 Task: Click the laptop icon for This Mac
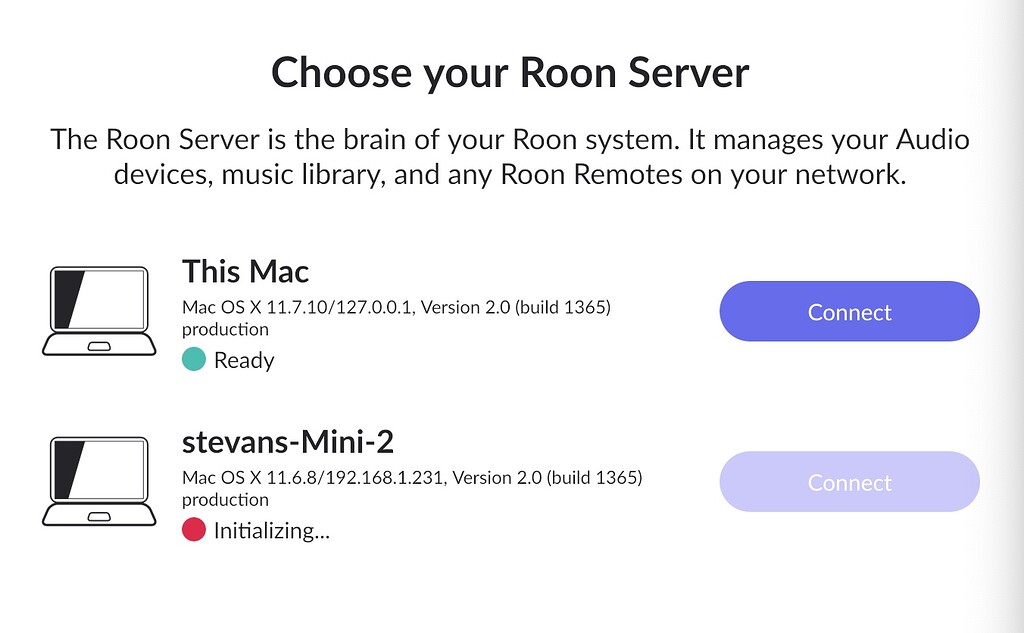97,308
